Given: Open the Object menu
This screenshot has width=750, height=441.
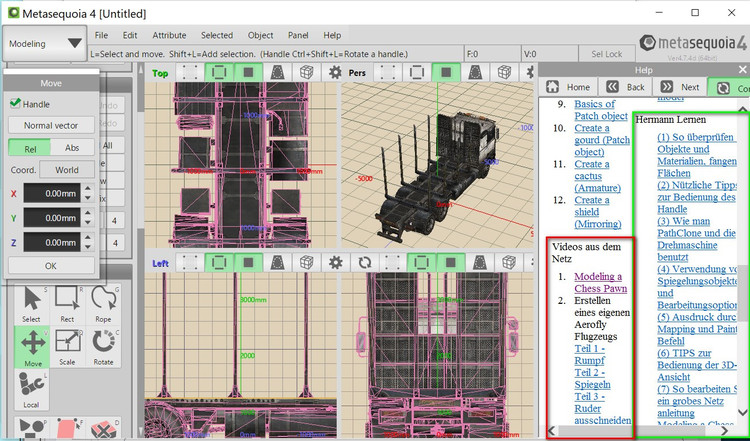Looking at the screenshot, I should point(260,35).
